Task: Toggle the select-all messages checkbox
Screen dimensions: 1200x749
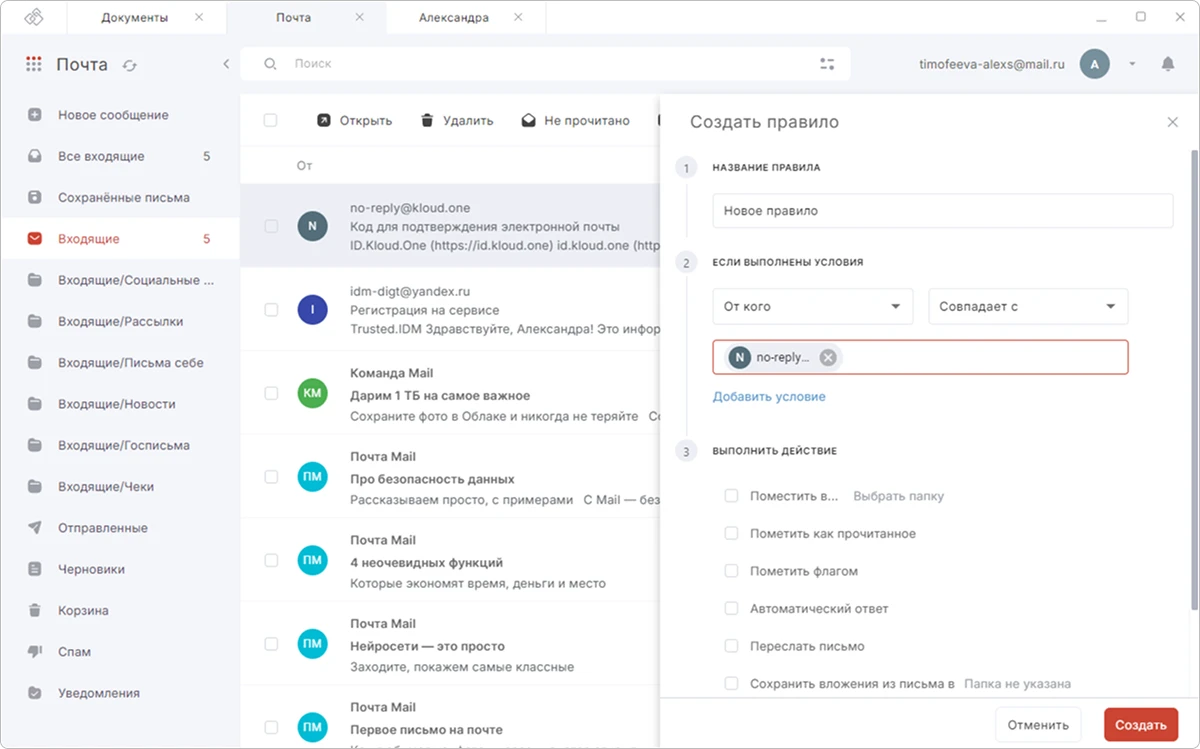Action: 270,121
